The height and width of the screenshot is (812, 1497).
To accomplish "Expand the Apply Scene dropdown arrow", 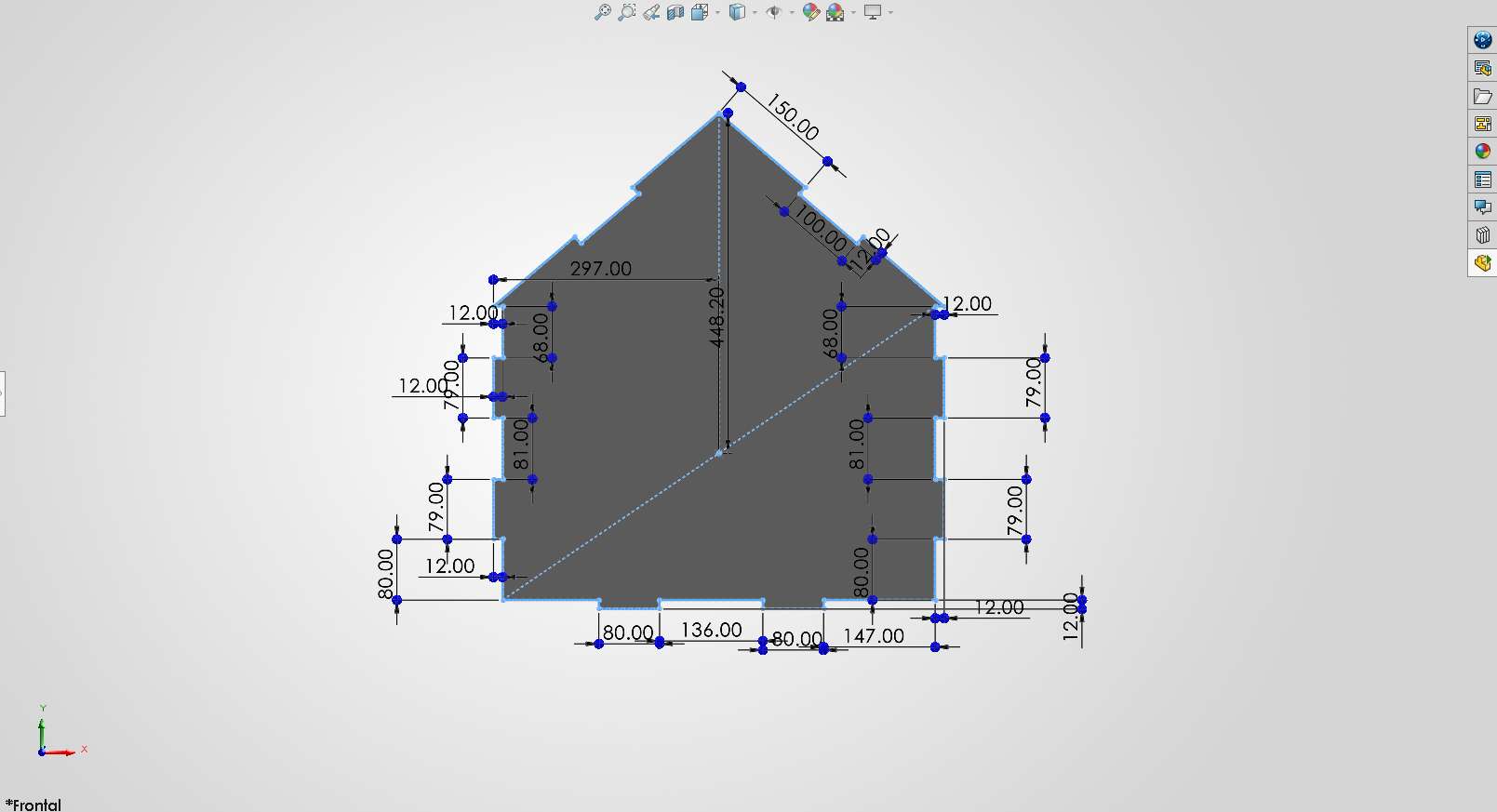I will tap(853, 13).
